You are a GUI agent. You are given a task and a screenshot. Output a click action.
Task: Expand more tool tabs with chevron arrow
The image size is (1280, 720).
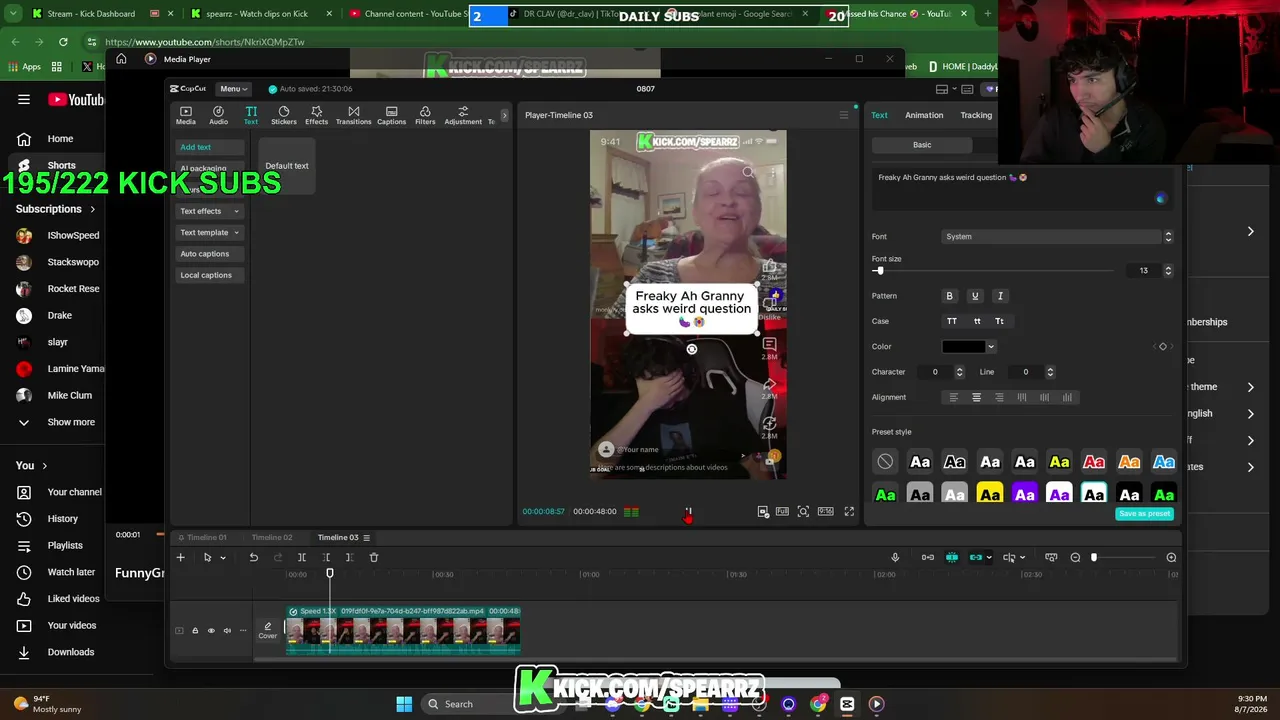click(504, 115)
